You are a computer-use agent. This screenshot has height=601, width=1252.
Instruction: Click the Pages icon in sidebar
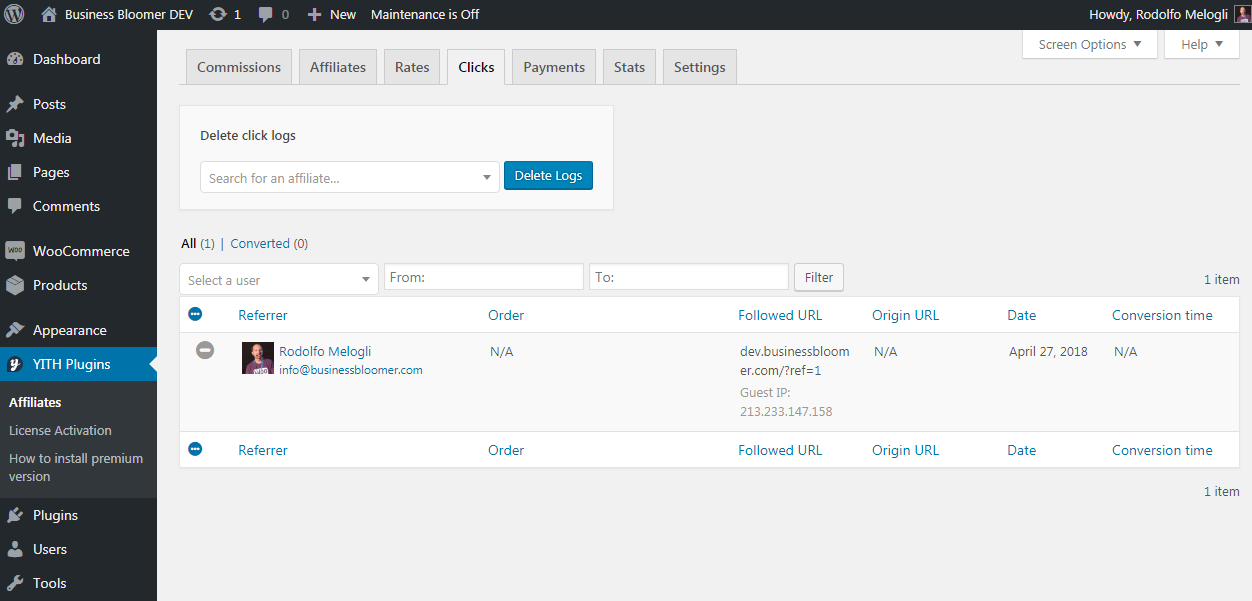15,172
